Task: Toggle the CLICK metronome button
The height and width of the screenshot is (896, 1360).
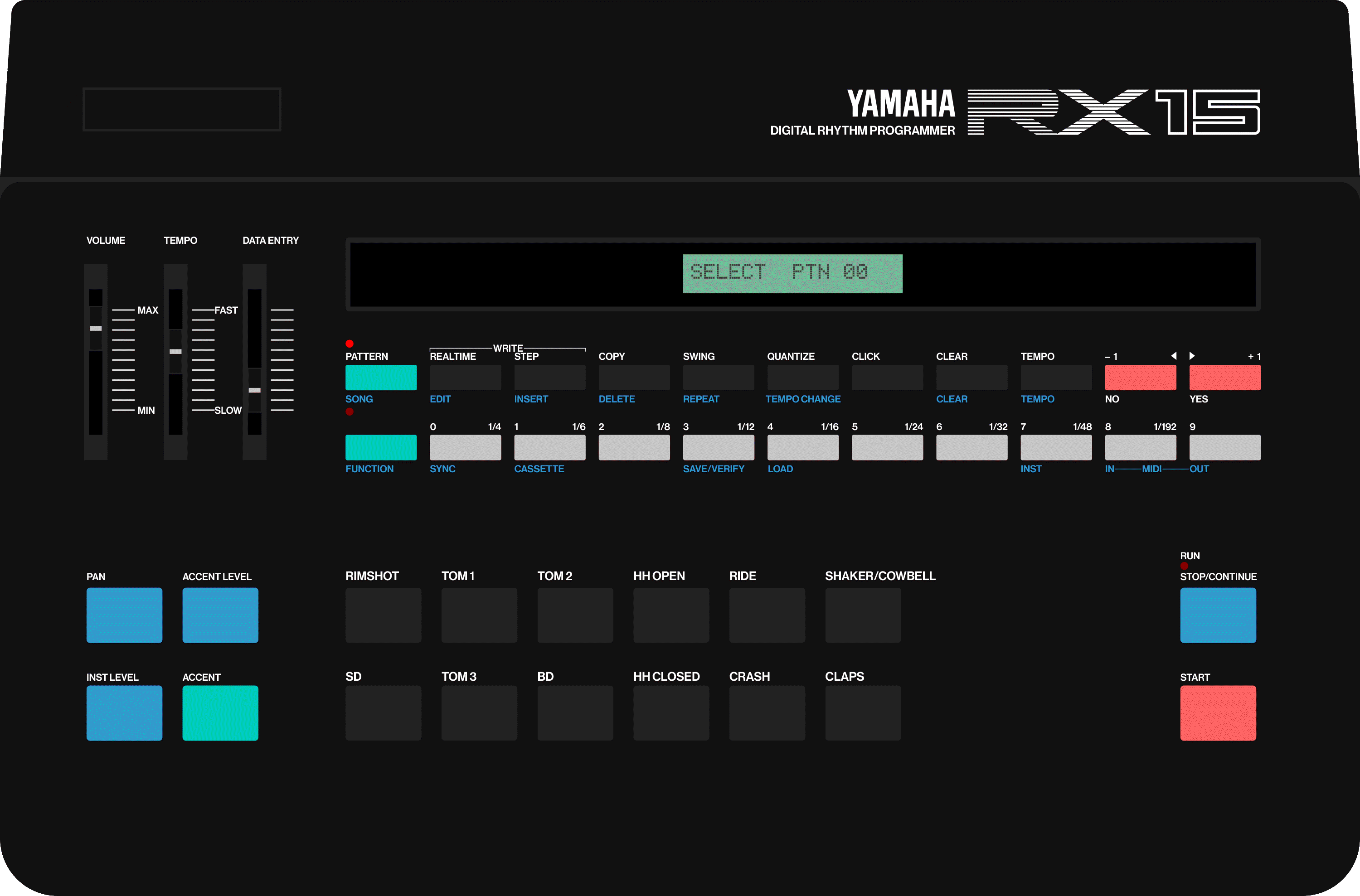Action: (888, 378)
